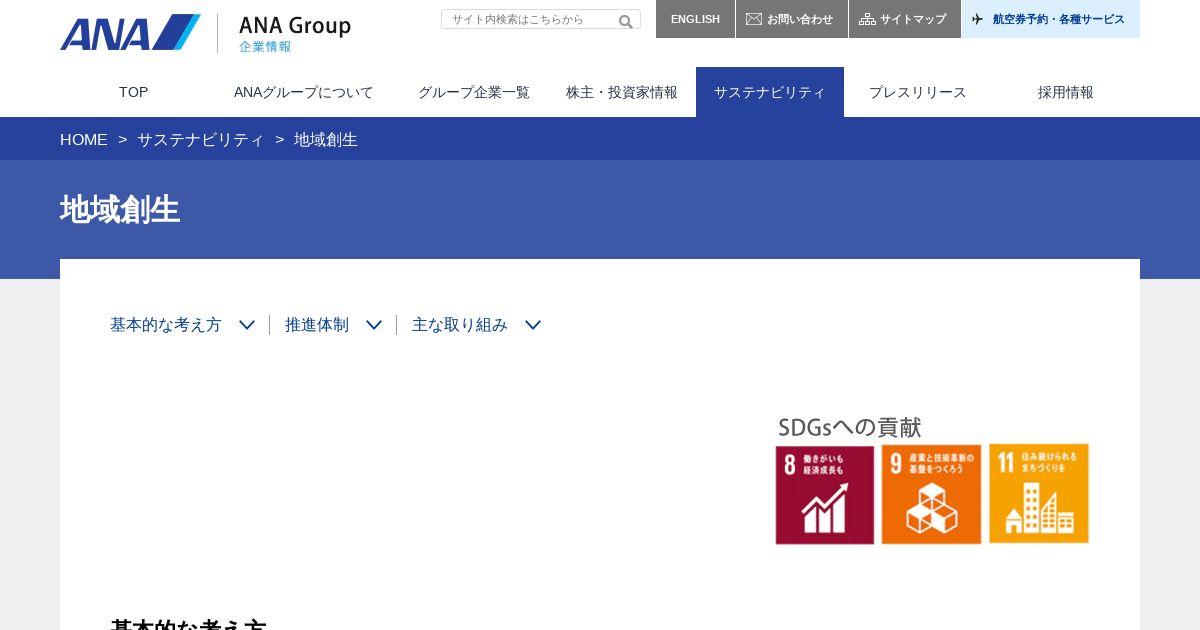Jump to 主な取り組み section
Image resolution: width=1200 pixels, height=630 pixels.
point(460,325)
